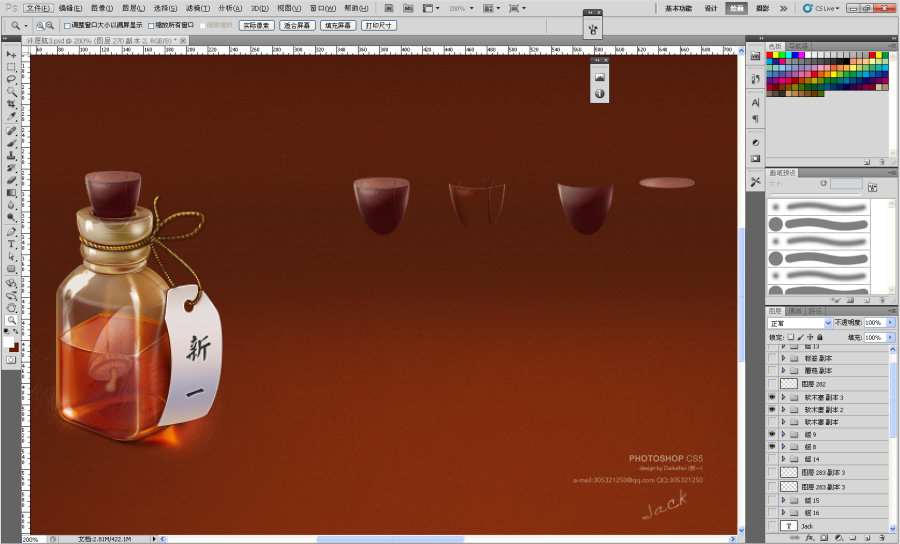Click the Quick Mask mode icon

pyautogui.click(x=11, y=359)
